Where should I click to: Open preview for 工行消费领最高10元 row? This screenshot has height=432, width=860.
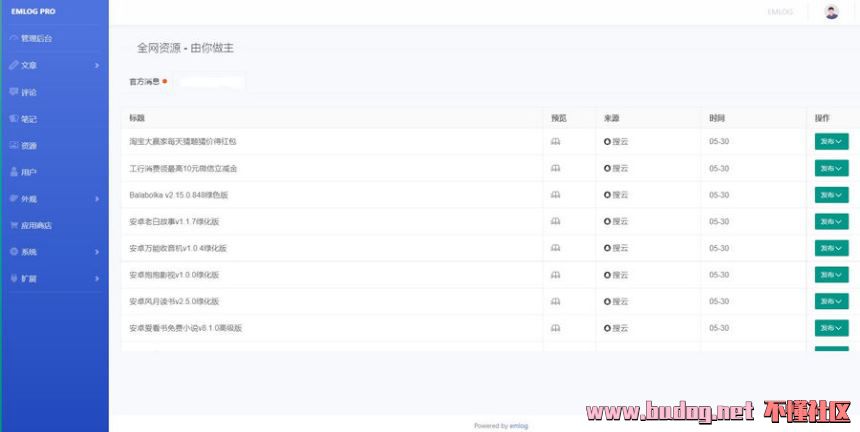(556, 168)
